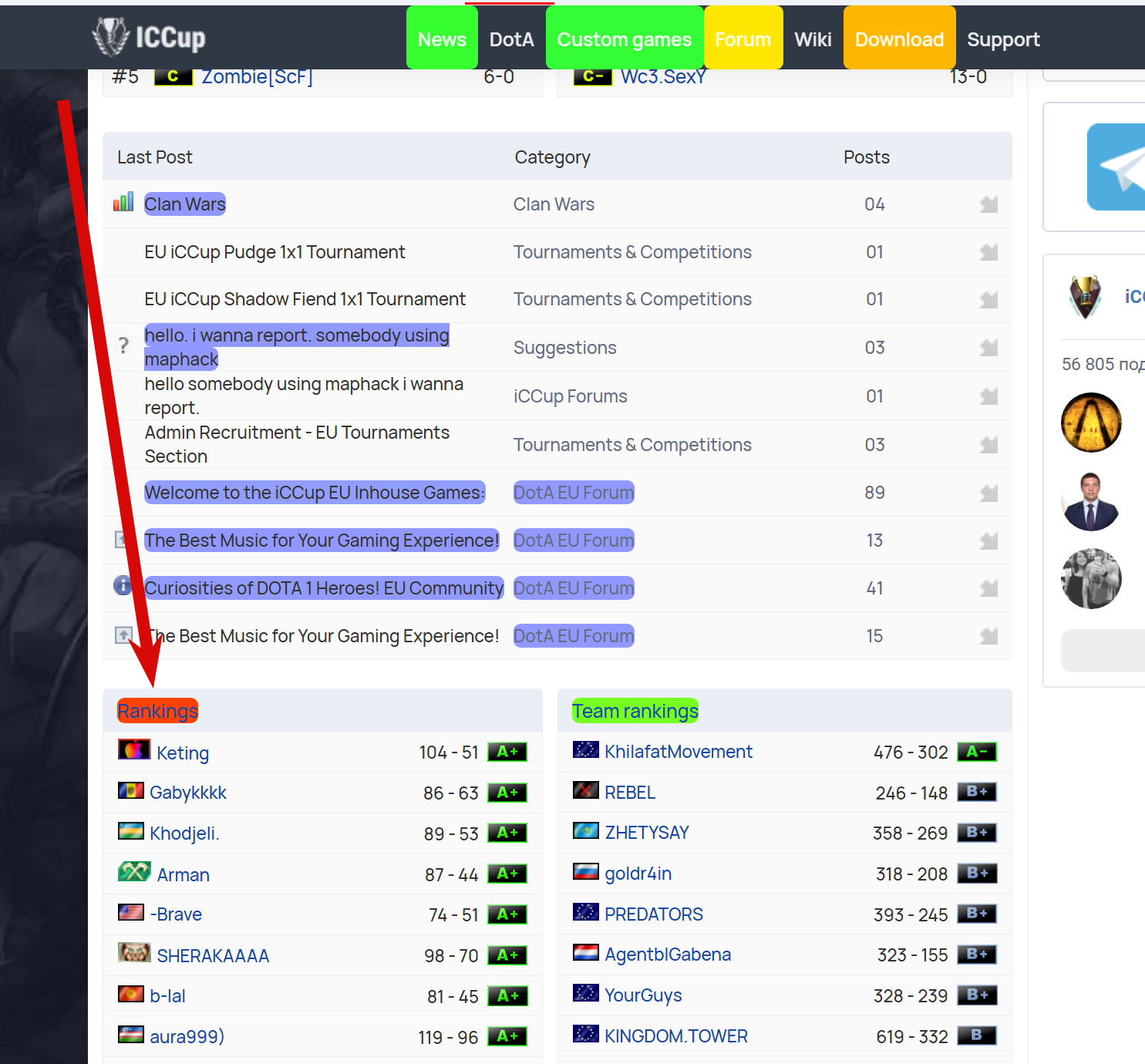Open DotA EU Forum category in 41-post row
The image size is (1145, 1064).
click(x=574, y=588)
